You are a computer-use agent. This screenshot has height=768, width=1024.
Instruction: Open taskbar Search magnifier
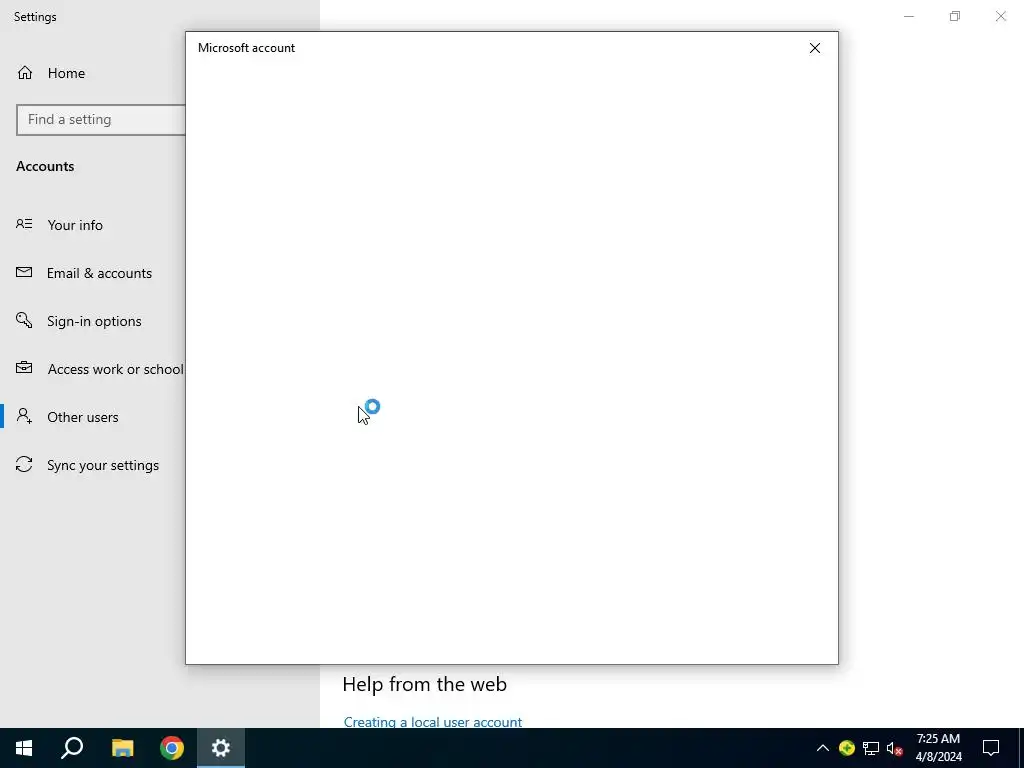pyautogui.click(x=72, y=748)
